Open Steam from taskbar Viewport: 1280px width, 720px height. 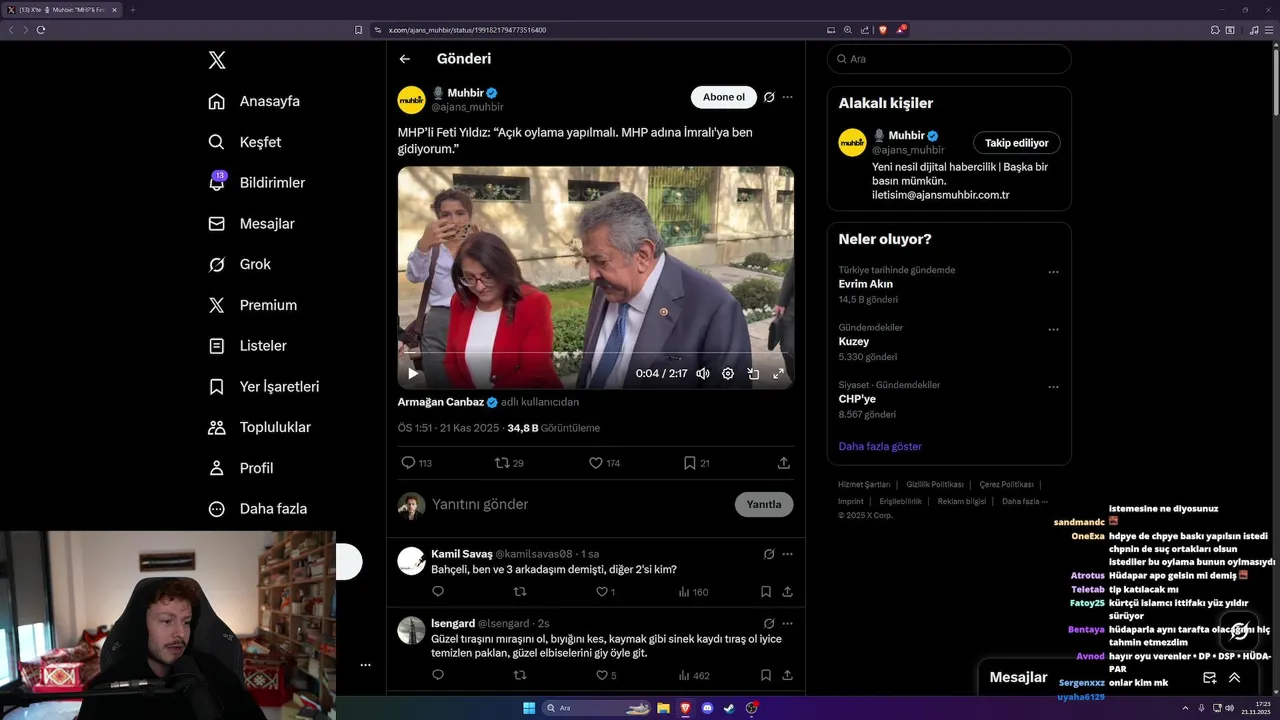coord(729,708)
